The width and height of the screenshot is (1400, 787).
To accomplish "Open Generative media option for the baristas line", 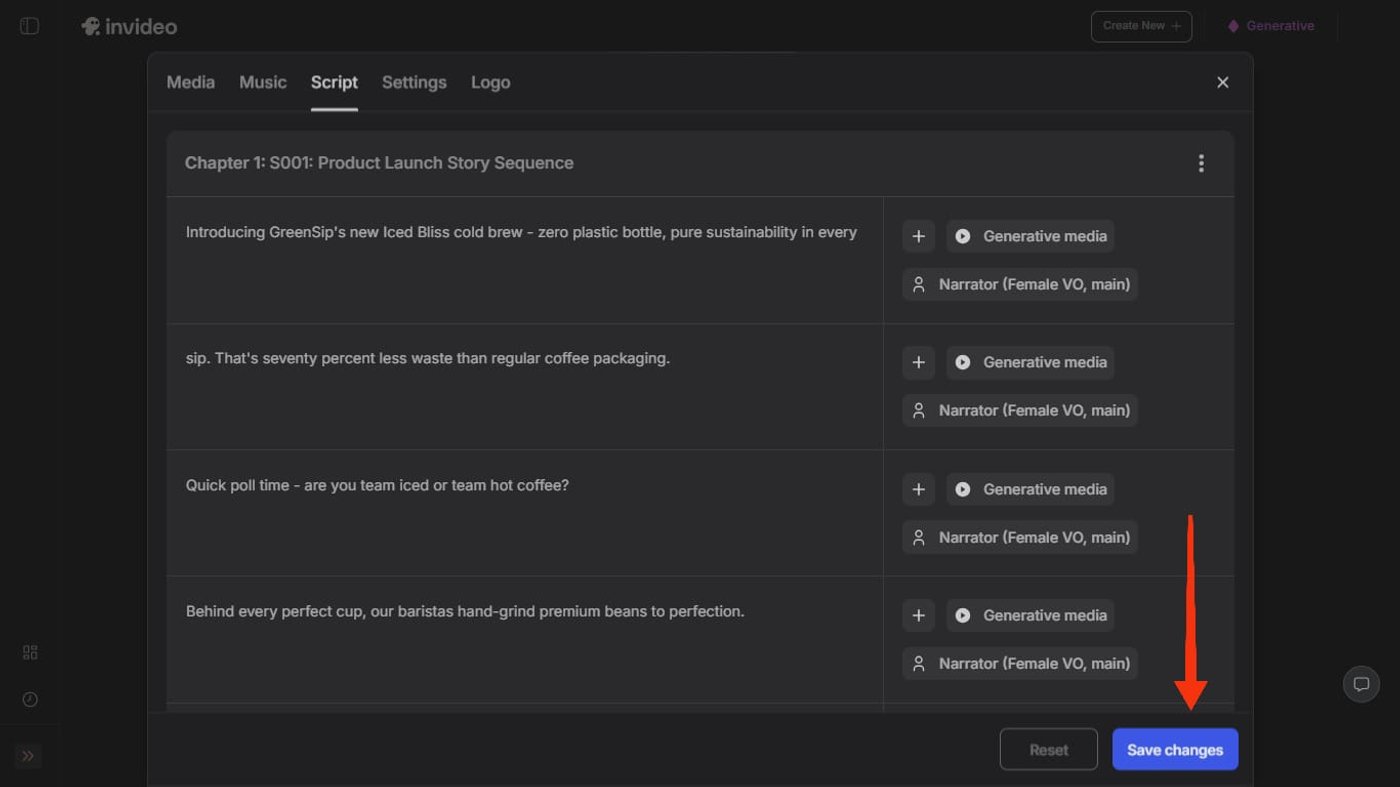I will pos(1031,616).
